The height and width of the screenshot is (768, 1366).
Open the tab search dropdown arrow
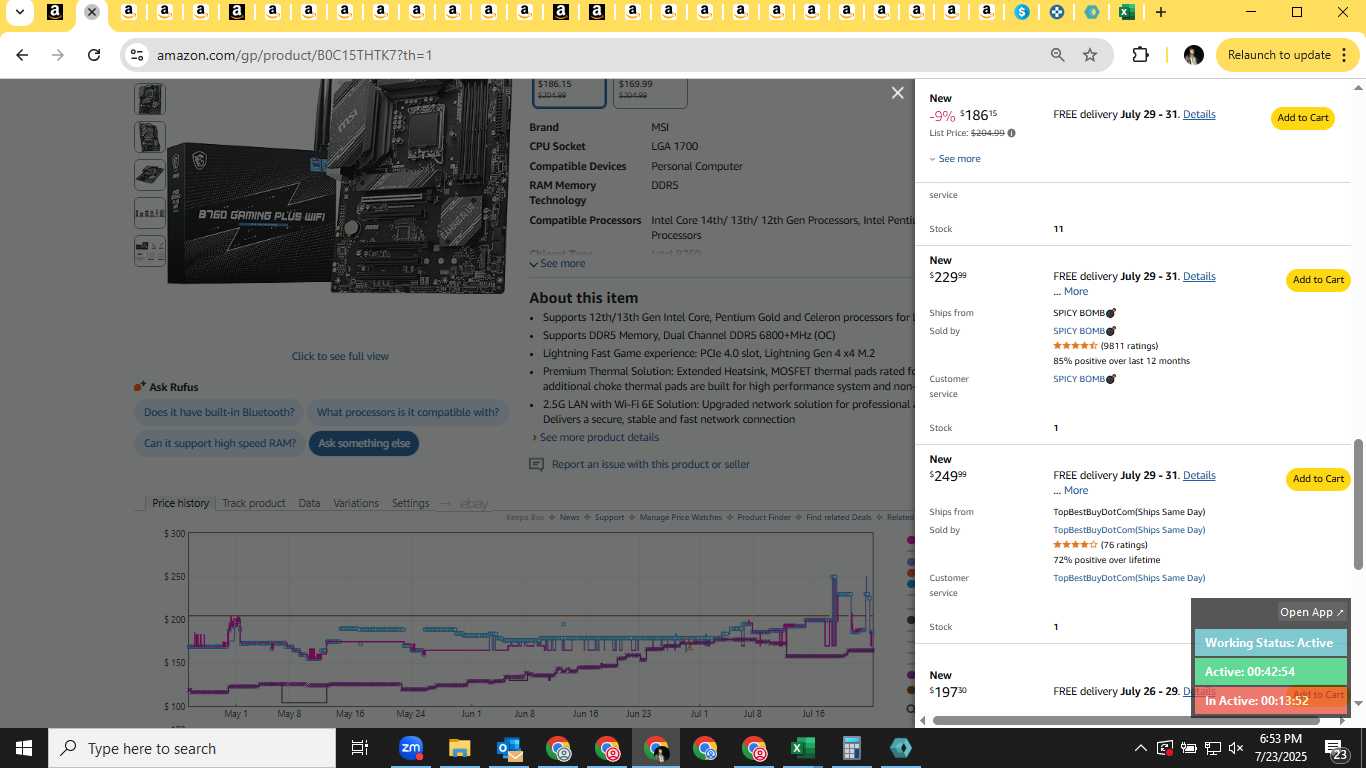coord(19,12)
